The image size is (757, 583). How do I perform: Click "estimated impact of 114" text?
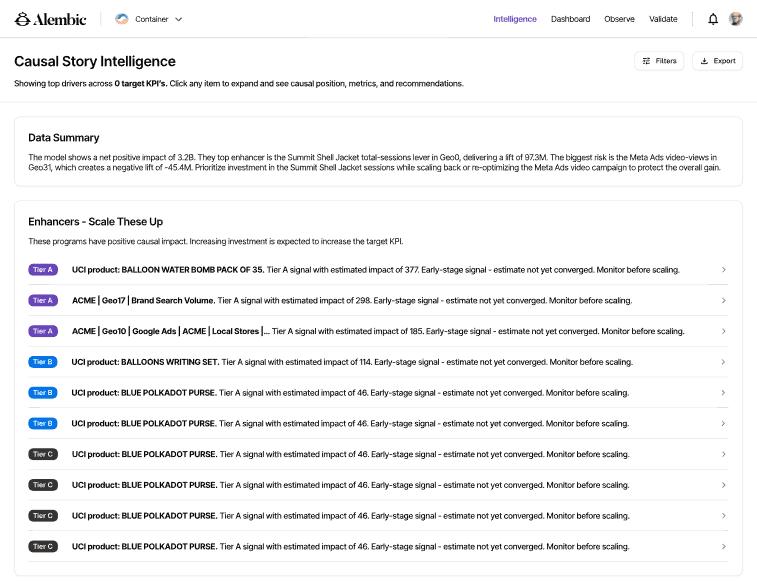(329, 362)
